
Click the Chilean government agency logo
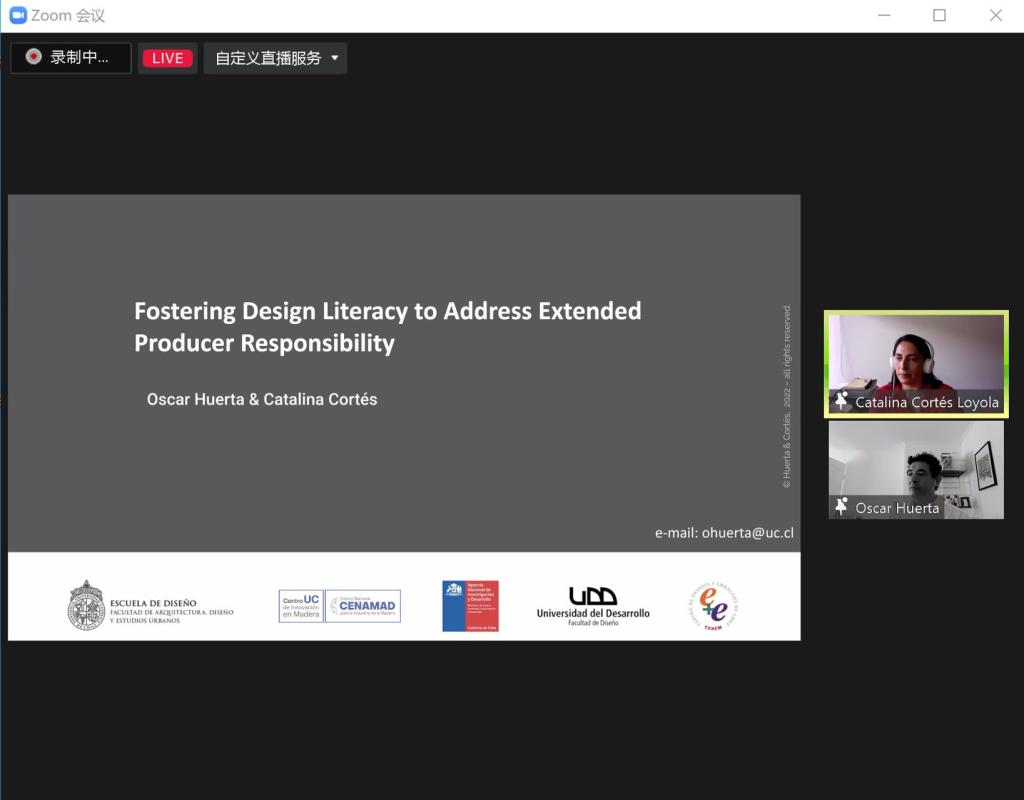470,606
